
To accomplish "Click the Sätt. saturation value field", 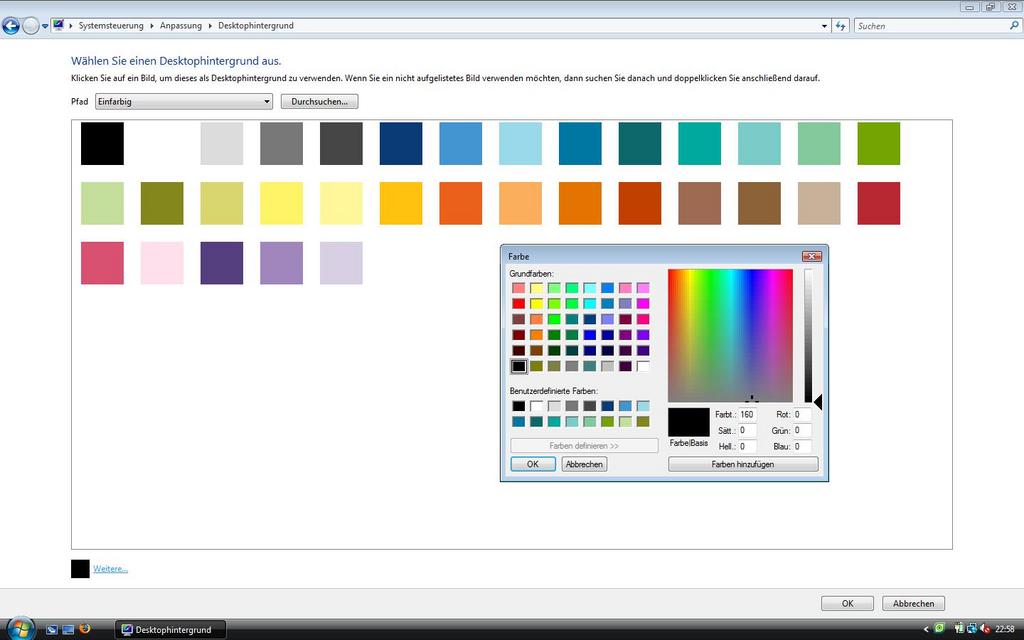I will click(748, 430).
